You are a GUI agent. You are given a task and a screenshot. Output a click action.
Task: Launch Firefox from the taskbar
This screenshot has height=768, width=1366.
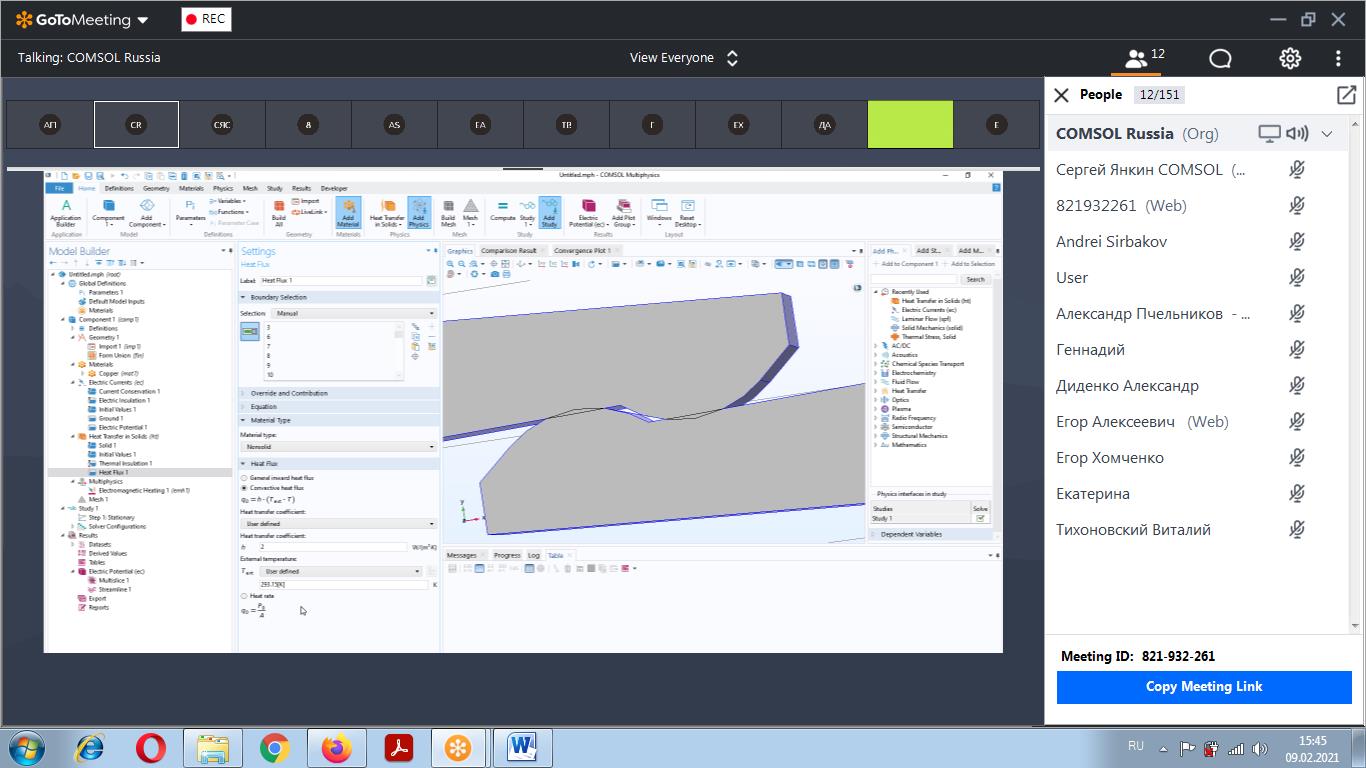[337, 748]
